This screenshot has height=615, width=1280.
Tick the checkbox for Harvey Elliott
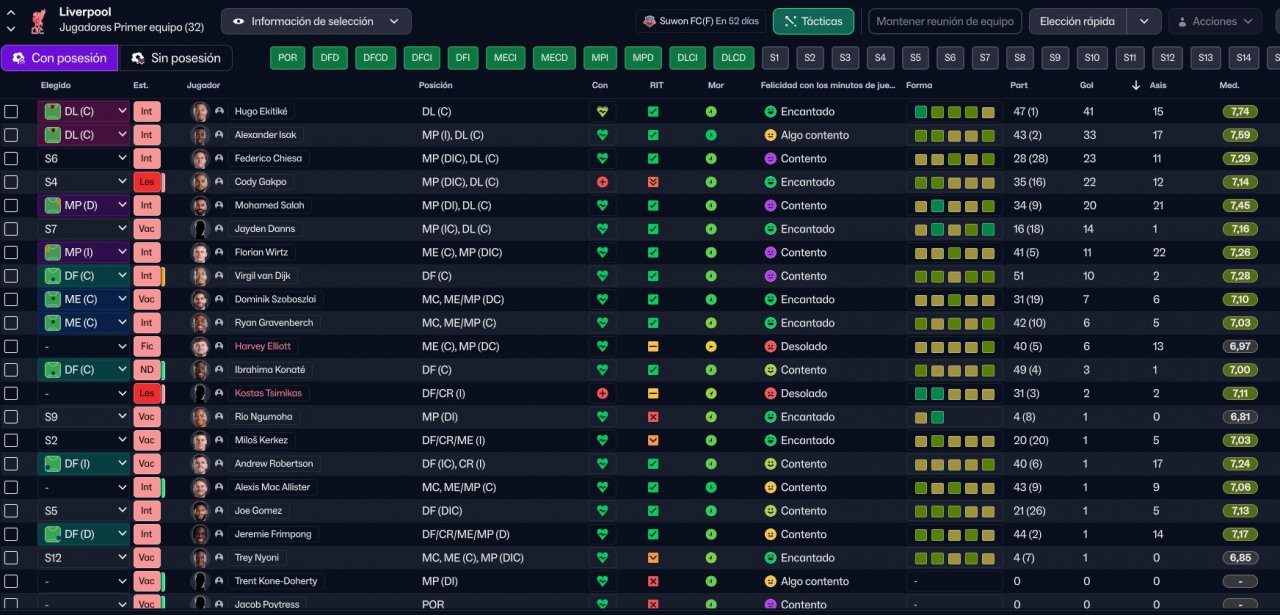[11, 346]
